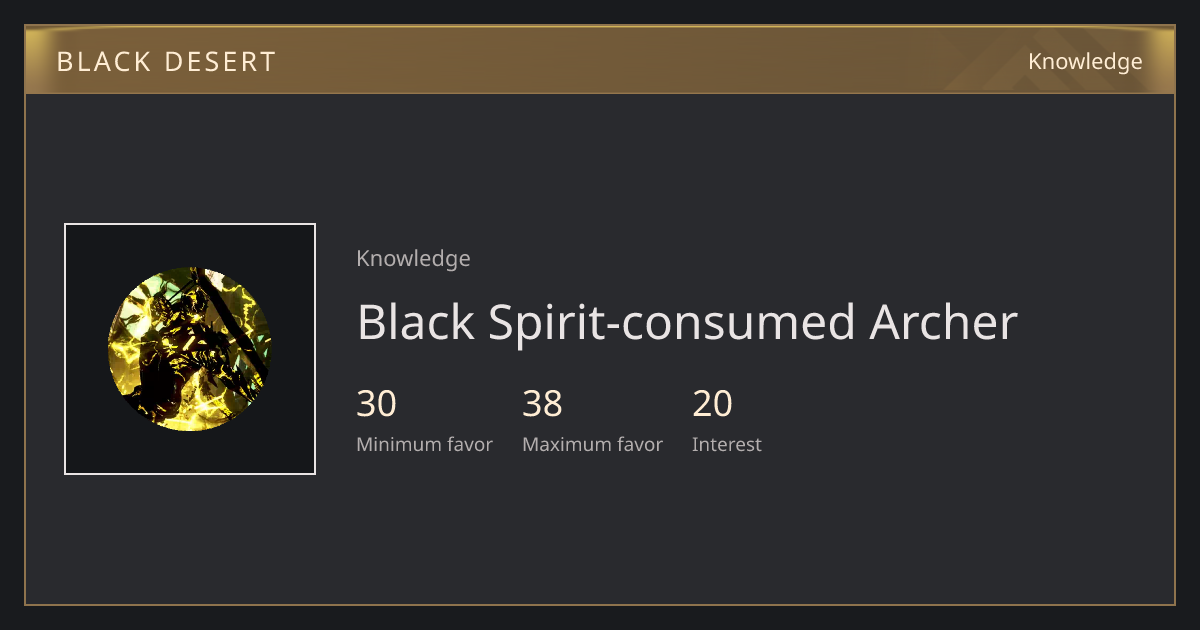Click the maximum favor value 38
Image resolution: width=1200 pixels, height=630 pixels.
[542, 404]
